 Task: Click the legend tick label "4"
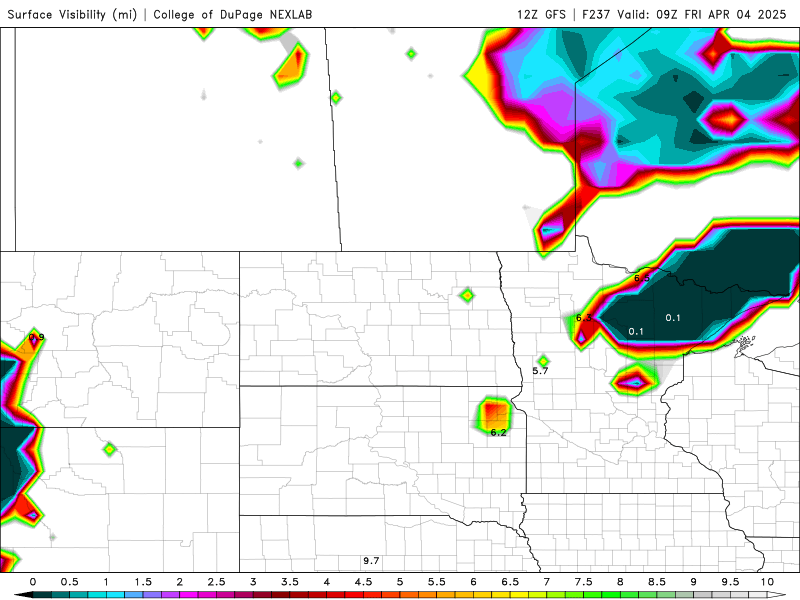pos(327,582)
